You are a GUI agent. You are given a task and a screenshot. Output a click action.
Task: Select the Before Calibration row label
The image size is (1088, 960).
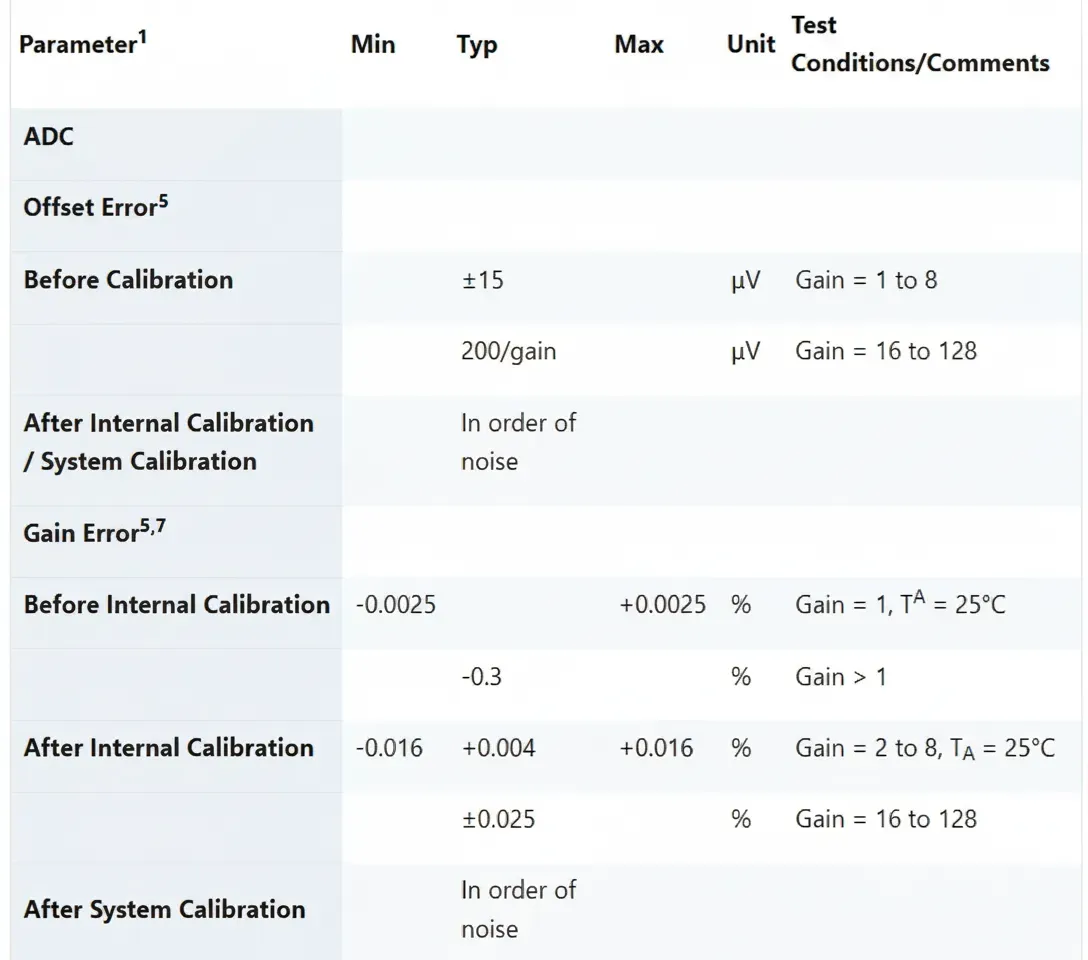pyautogui.click(x=126, y=280)
